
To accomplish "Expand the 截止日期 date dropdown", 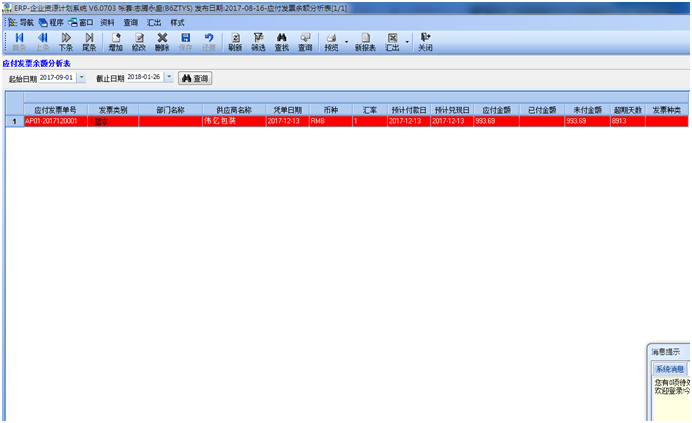I will click(x=169, y=77).
